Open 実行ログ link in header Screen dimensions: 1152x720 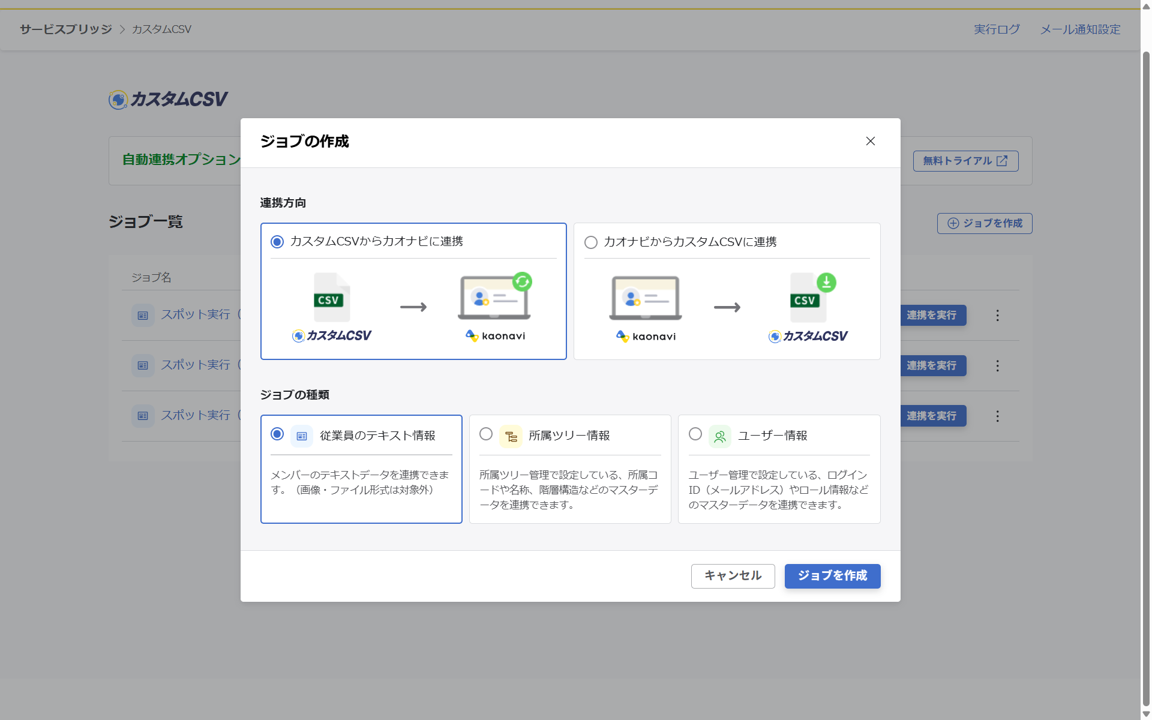pos(996,29)
